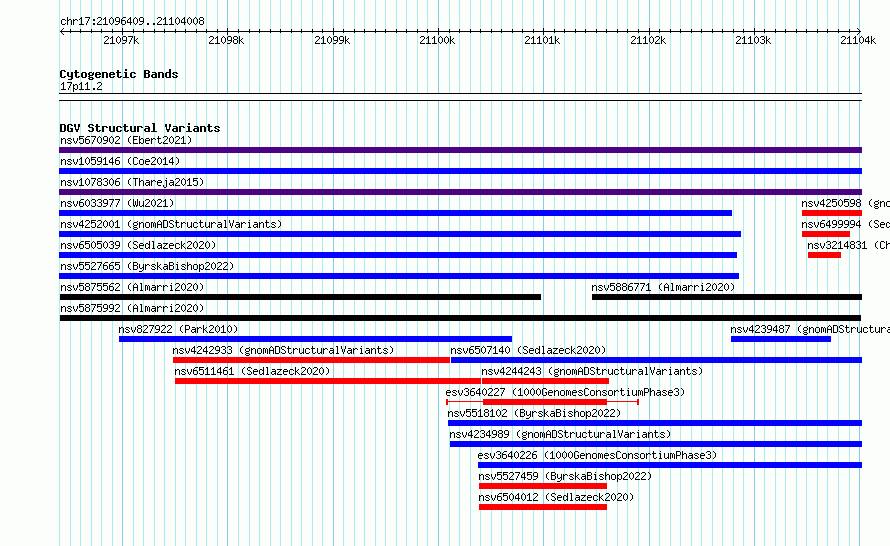Click nsv6504012 (Sedlazeck2020) label

click(556, 497)
